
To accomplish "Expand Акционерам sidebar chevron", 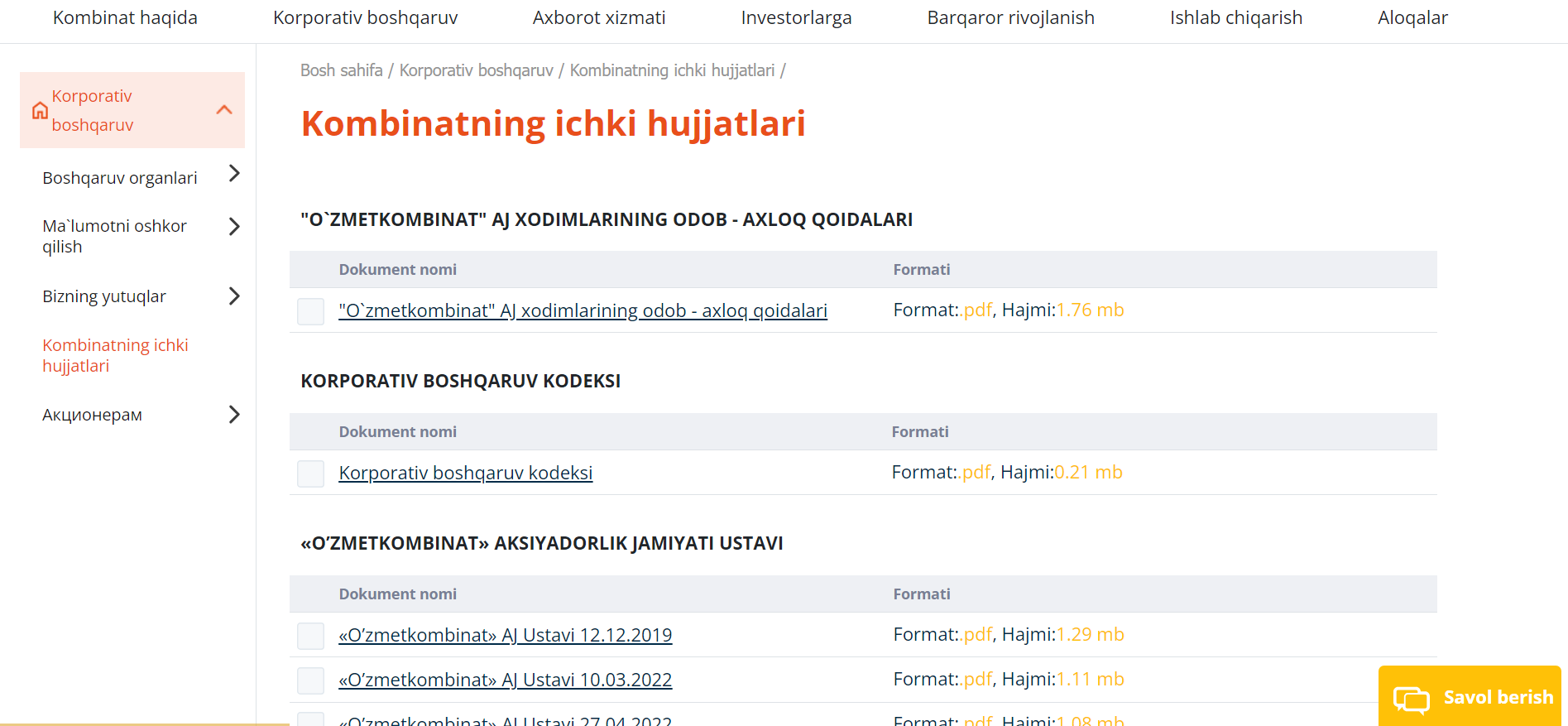I will coord(234,415).
